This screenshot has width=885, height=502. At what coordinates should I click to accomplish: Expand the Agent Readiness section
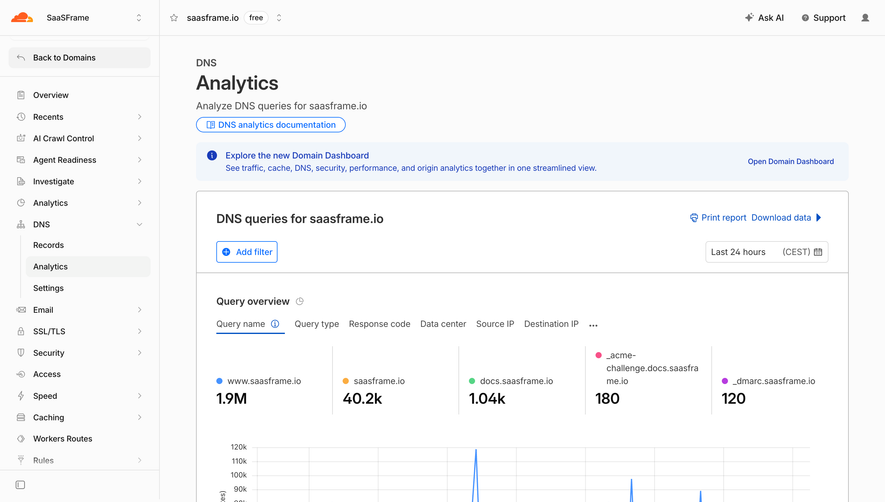click(139, 160)
